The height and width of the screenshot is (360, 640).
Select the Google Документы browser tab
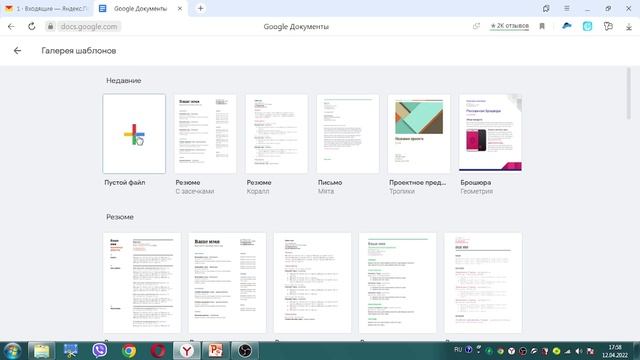coord(140,9)
